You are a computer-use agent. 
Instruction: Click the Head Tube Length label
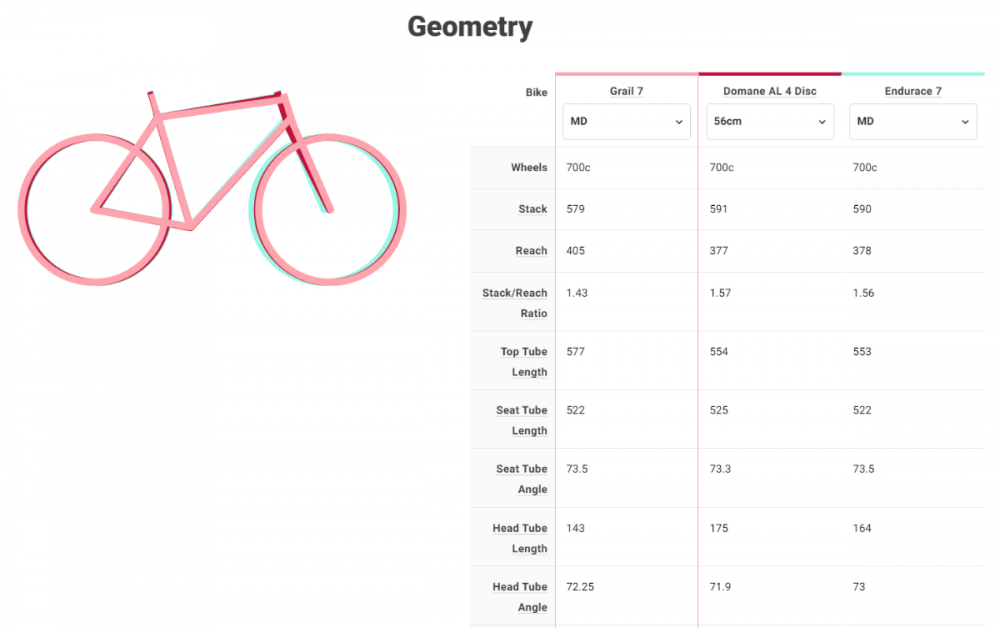(520, 538)
